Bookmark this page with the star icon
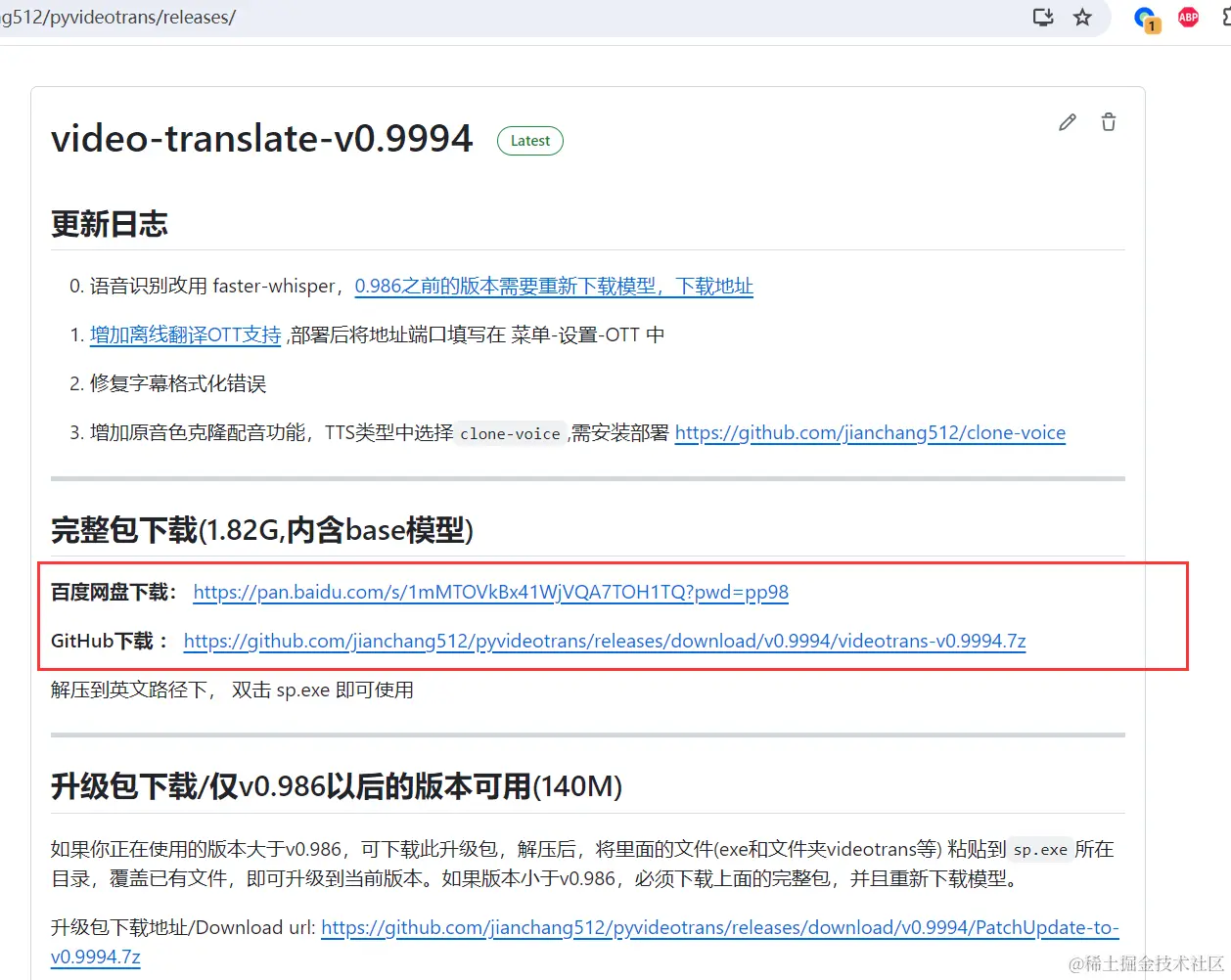 (1082, 17)
